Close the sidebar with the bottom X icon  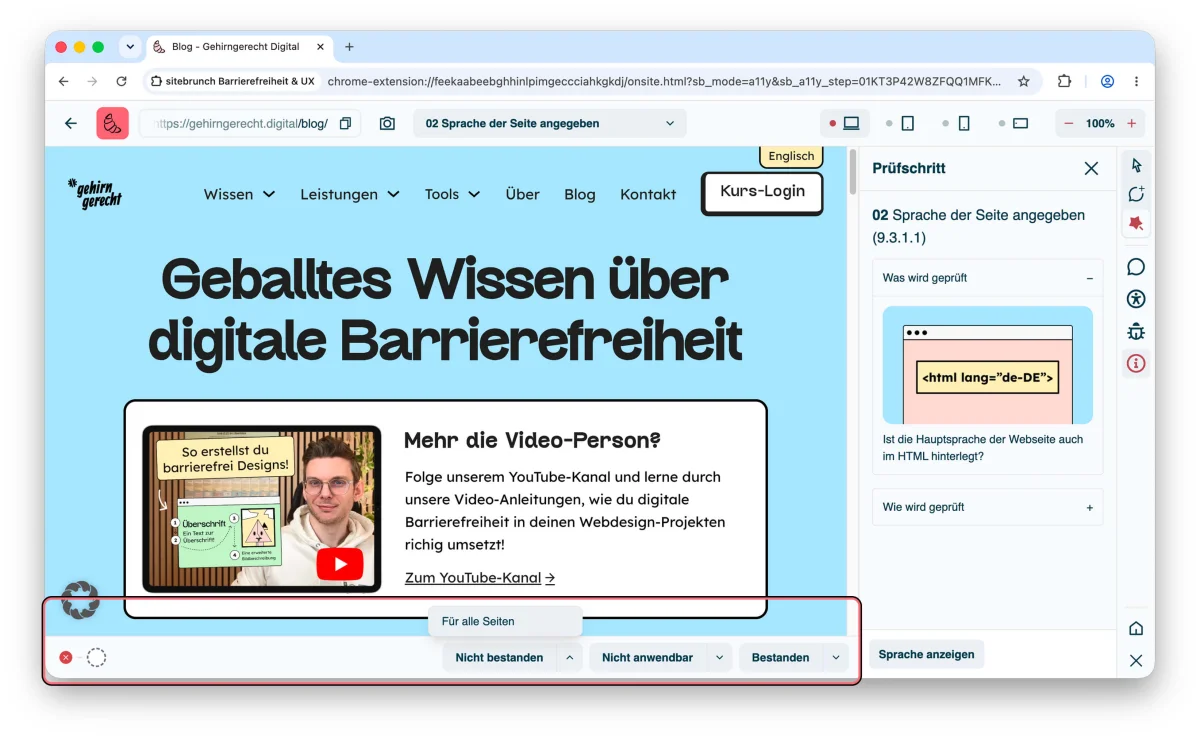1136,660
